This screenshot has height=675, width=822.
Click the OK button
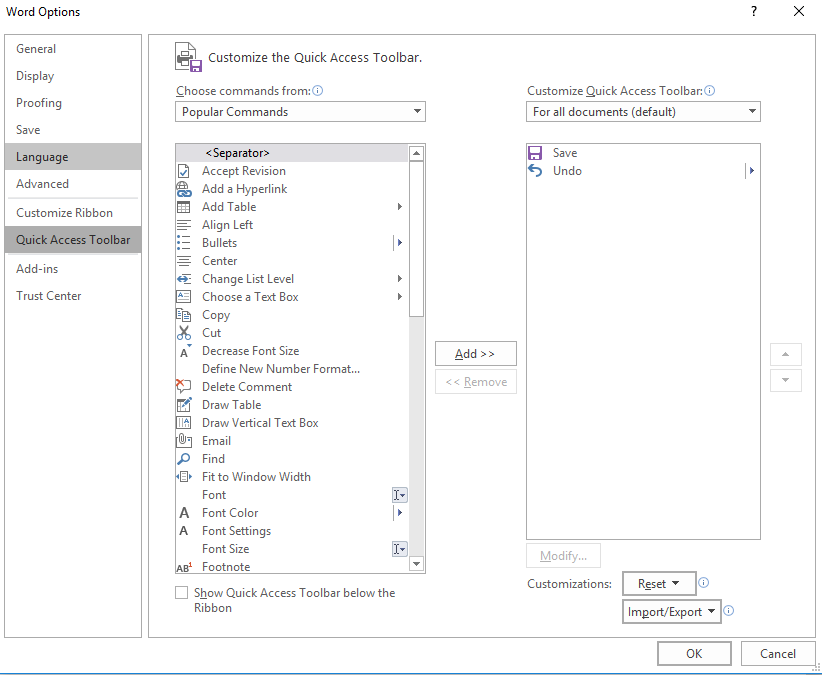694,654
